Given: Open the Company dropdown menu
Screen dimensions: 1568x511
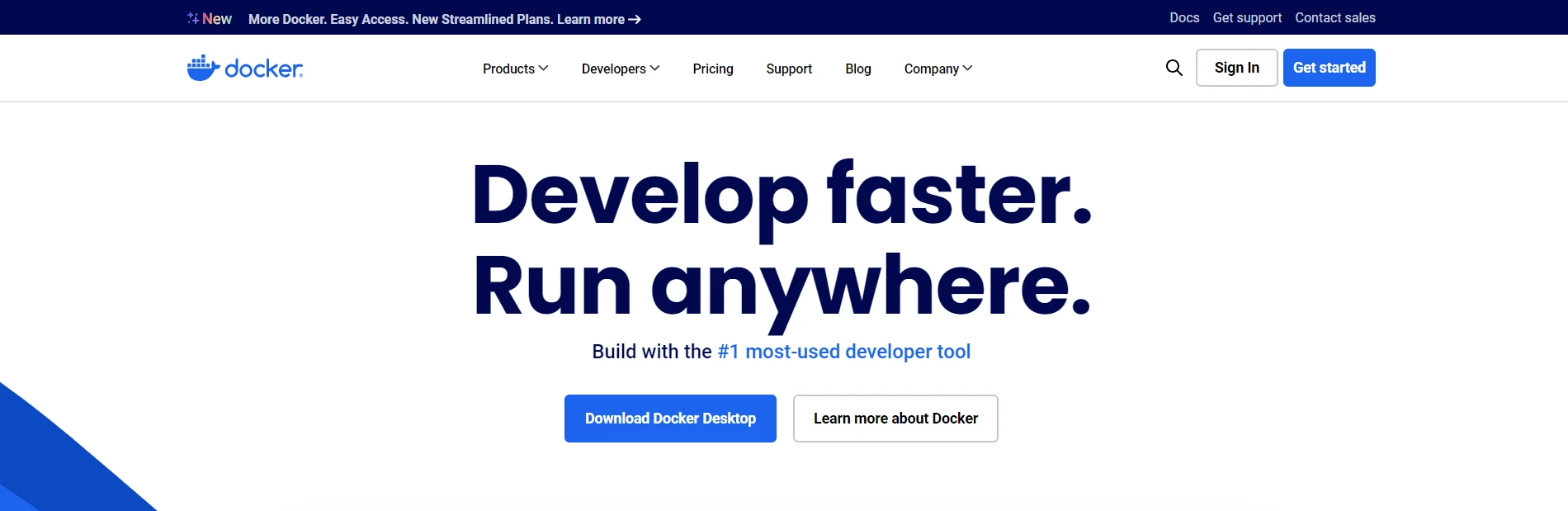Looking at the screenshot, I should pos(937,69).
